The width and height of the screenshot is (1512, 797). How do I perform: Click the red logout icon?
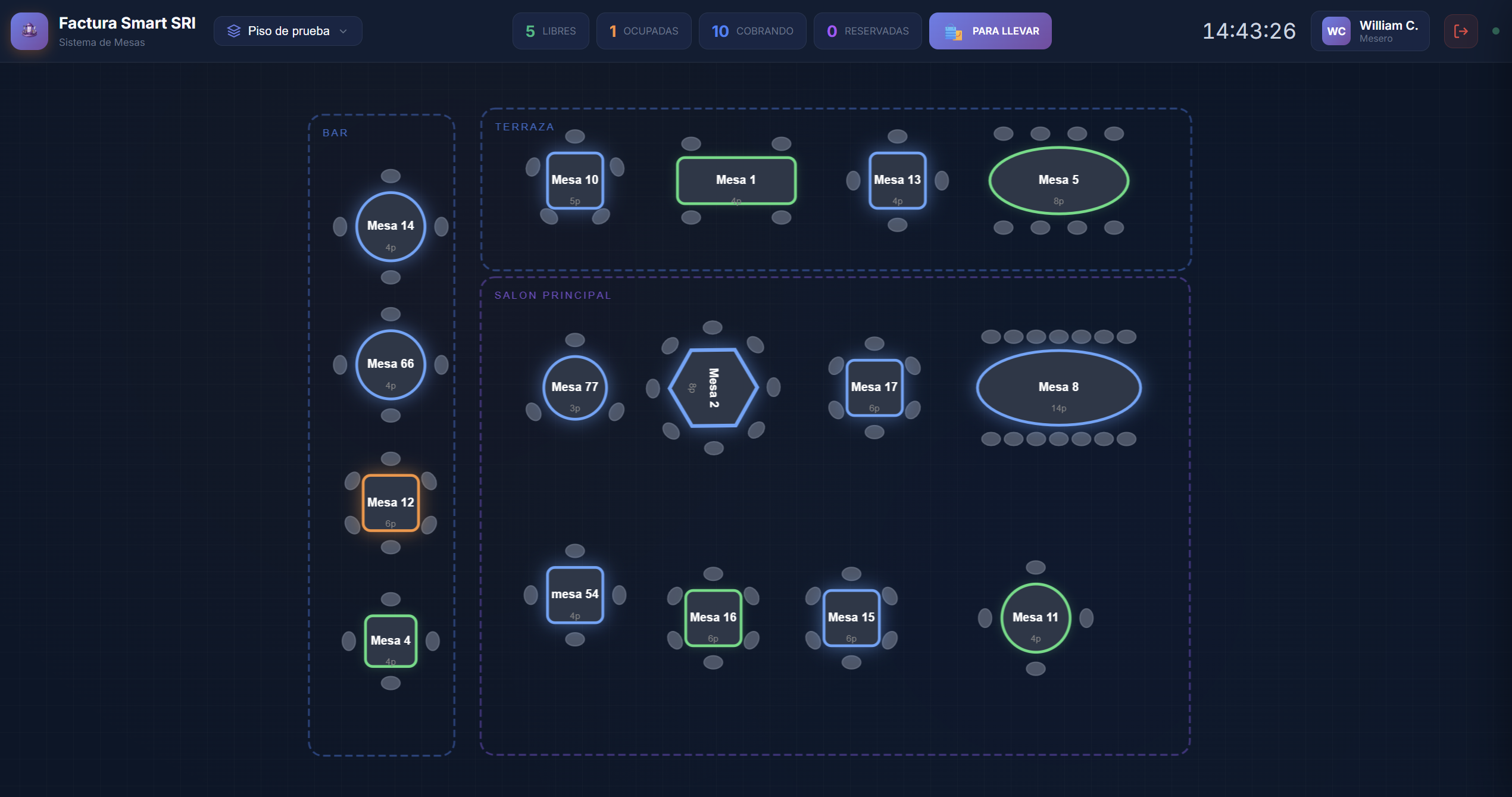[x=1460, y=31]
